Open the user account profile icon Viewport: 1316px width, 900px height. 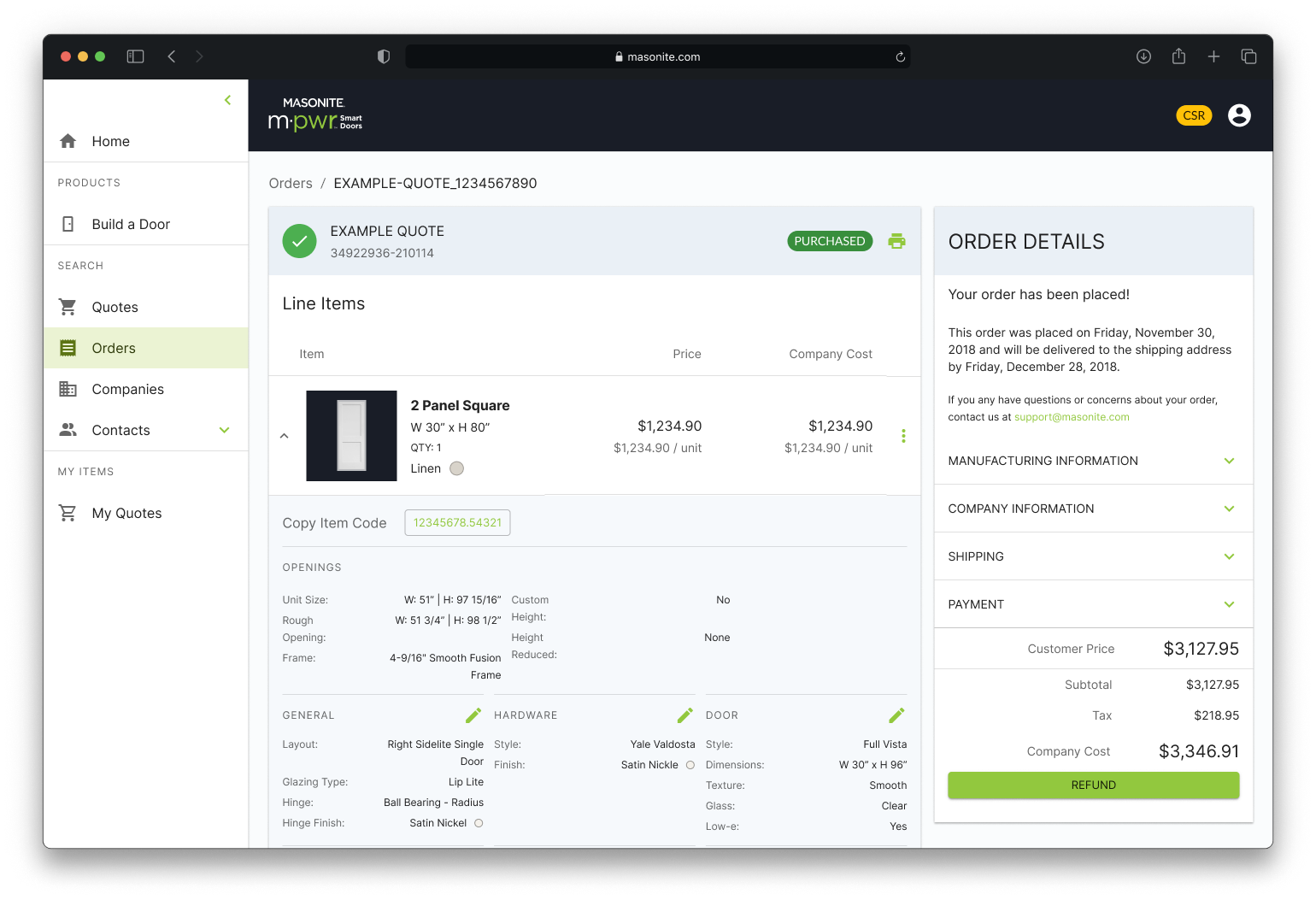[x=1239, y=115]
